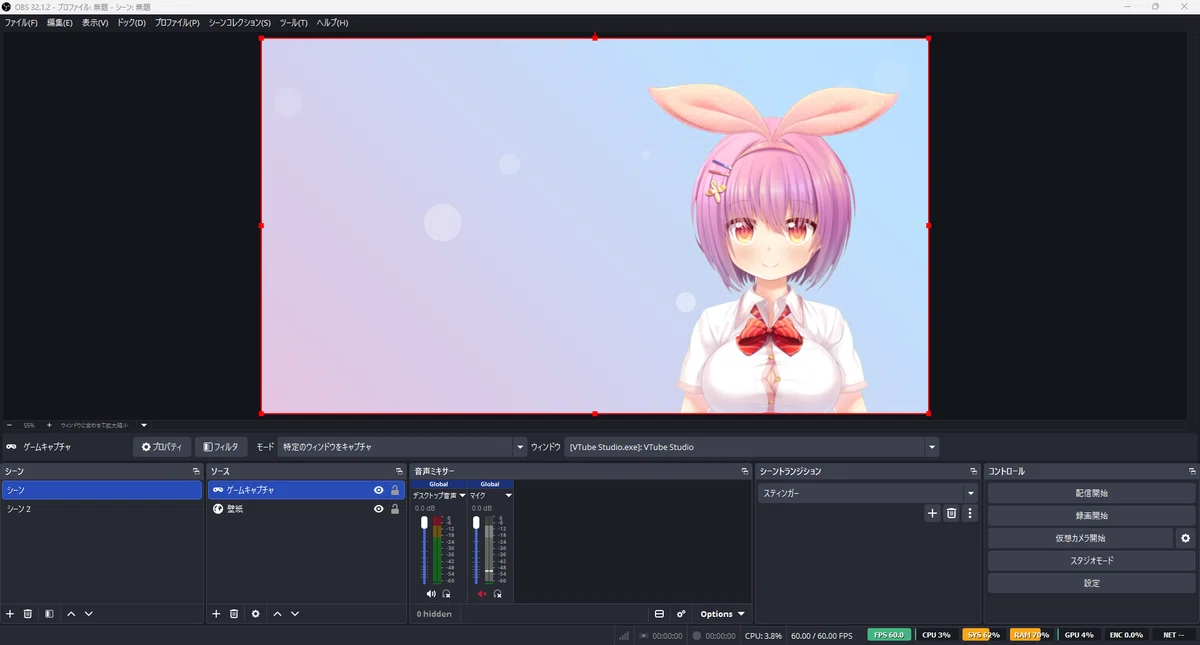Expand the デスクトップ音声 channel menu arrow
This screenshot has width=1200, height=645.
[x=462, y=496]
